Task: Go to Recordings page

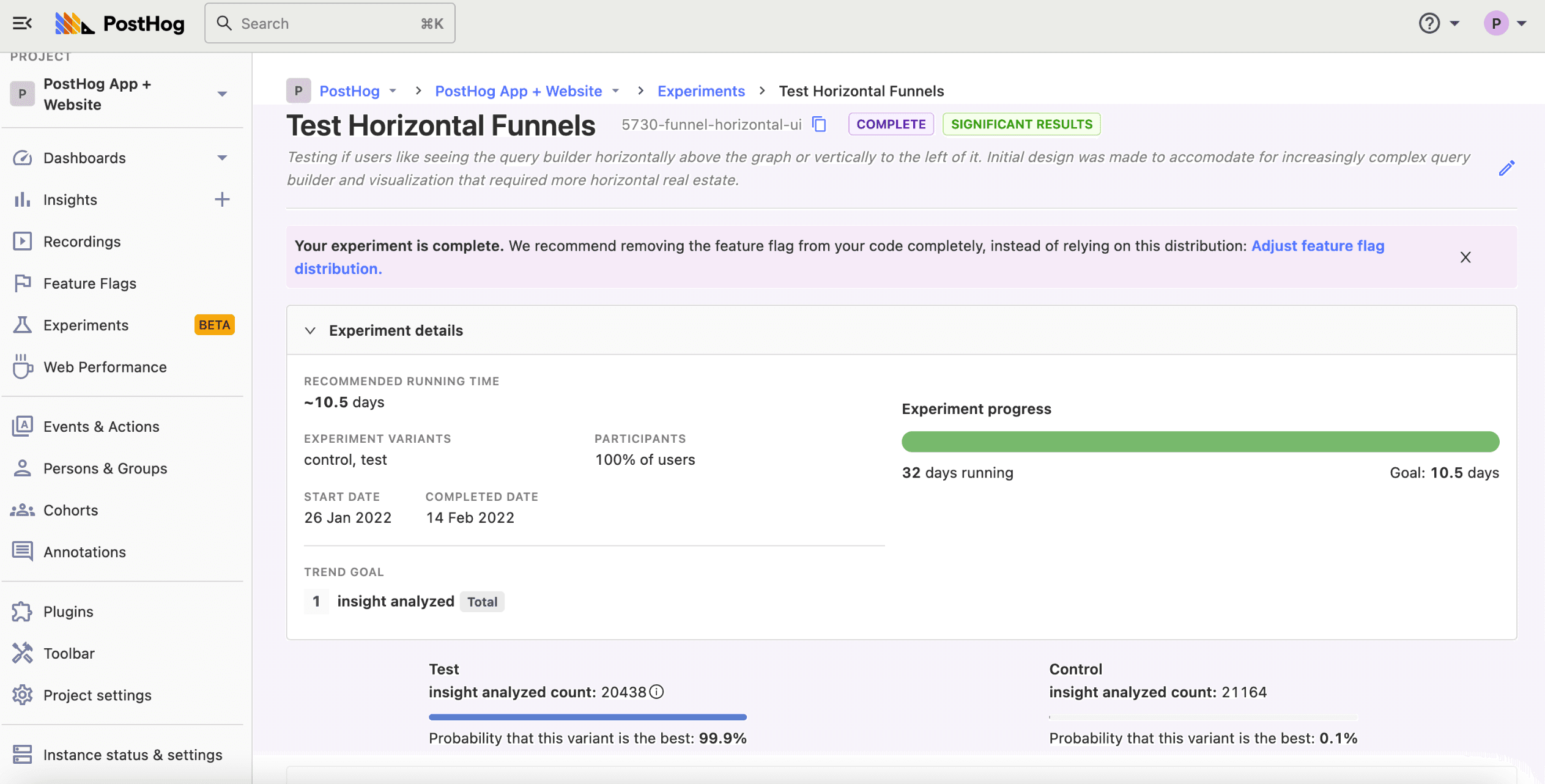Action: pyautogui.click(x=82, y=242)
